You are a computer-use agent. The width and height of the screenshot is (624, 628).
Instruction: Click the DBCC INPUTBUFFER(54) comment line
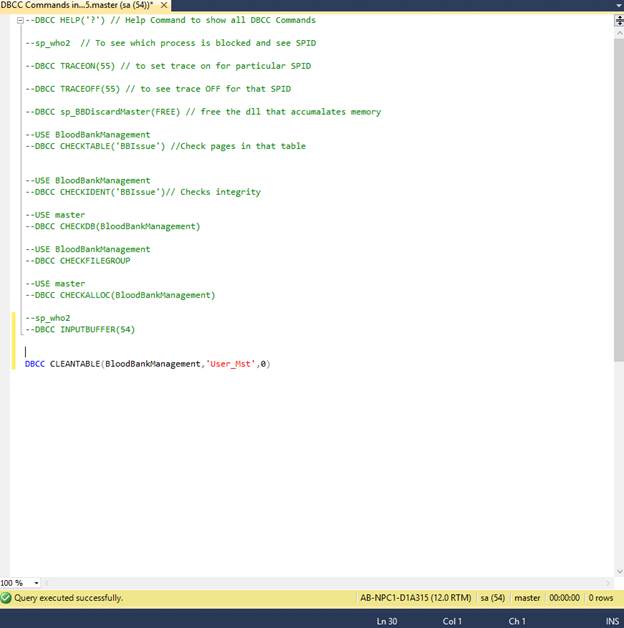point(80,330)
